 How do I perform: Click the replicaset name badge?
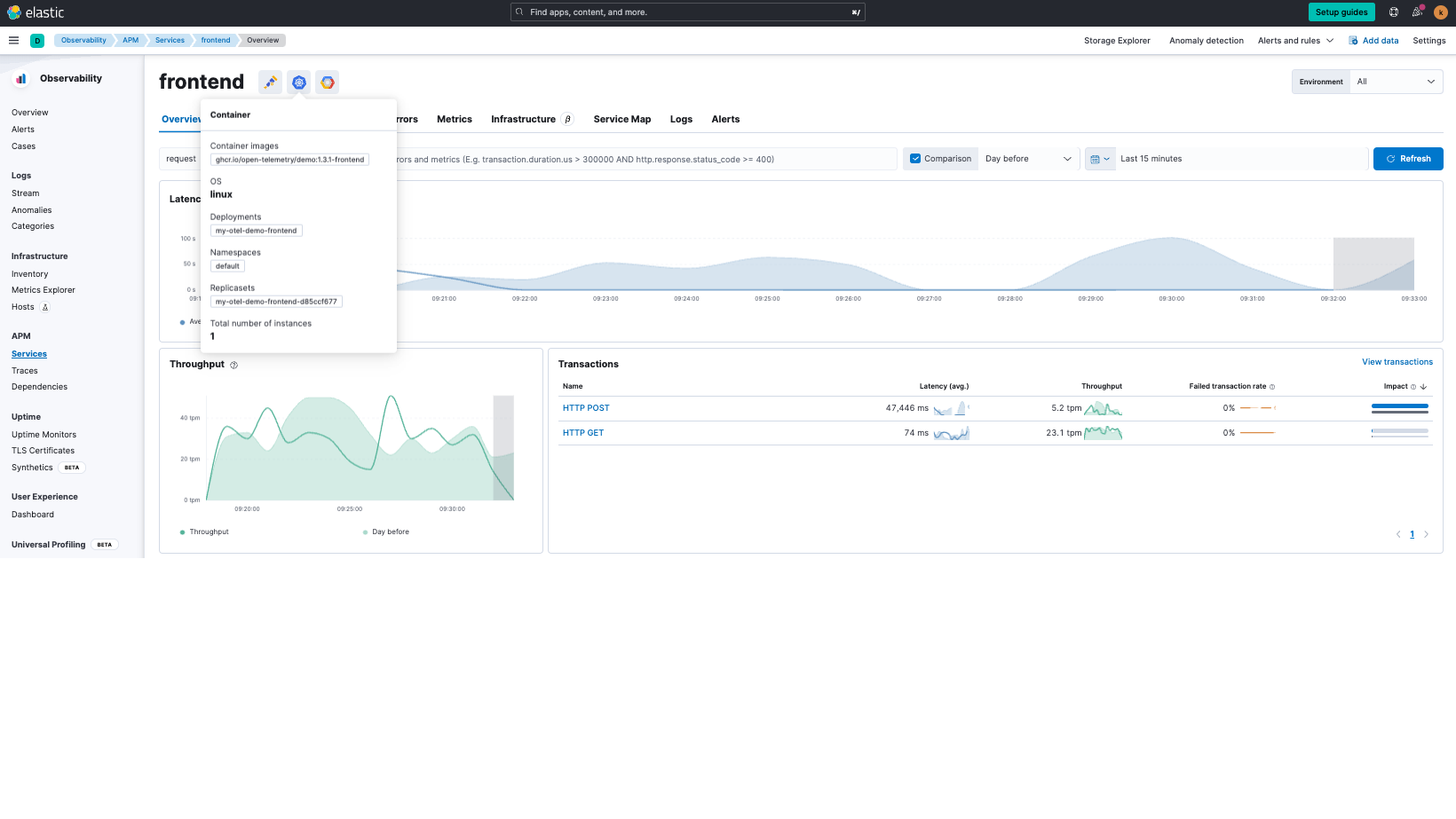276,302
